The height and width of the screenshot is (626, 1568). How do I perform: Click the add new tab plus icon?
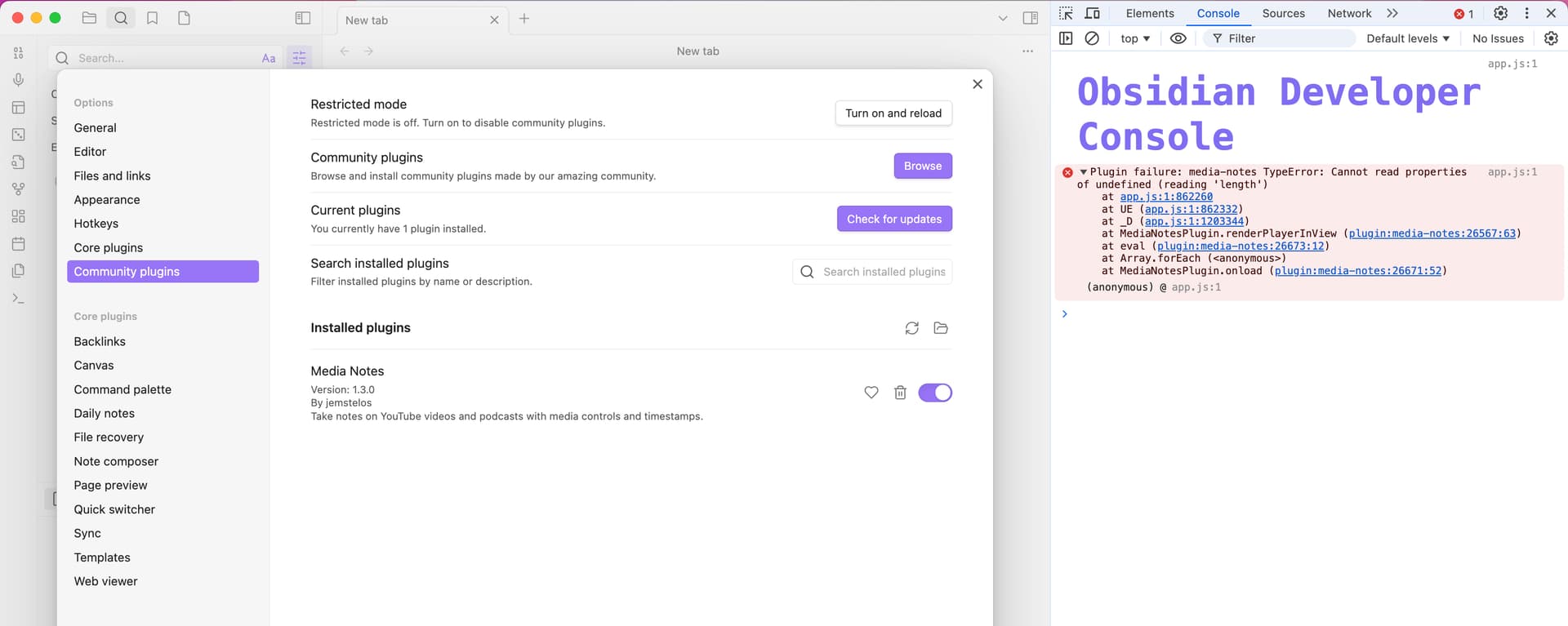point(524,18)
